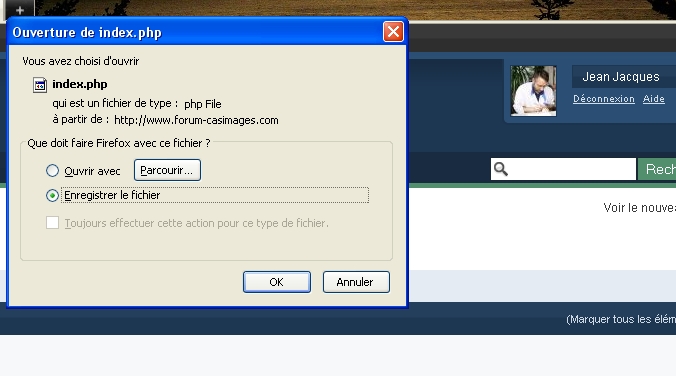Tick the 'Toujours effectuer cette action' checkbox
Viewport: 676px width, 376px height.
[x=53, y=223]
